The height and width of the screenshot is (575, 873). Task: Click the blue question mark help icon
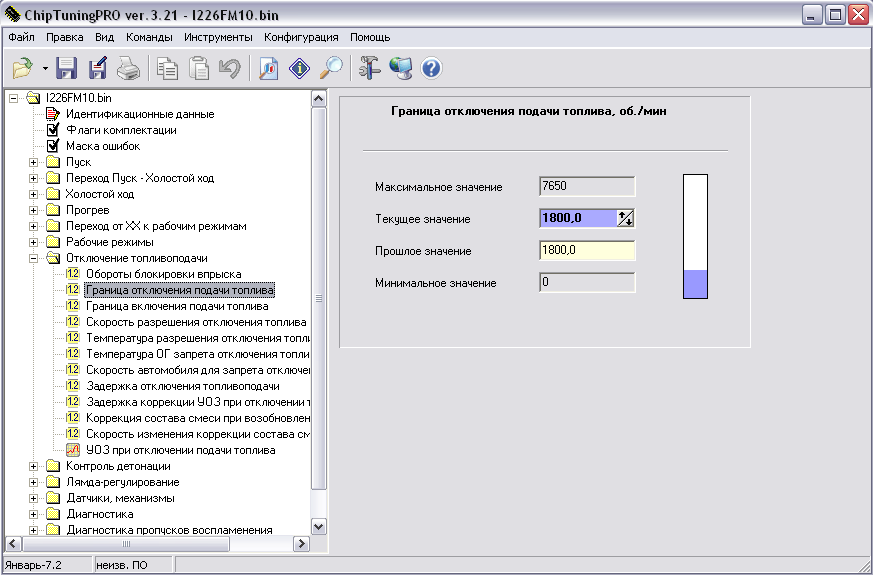[431, 68]
